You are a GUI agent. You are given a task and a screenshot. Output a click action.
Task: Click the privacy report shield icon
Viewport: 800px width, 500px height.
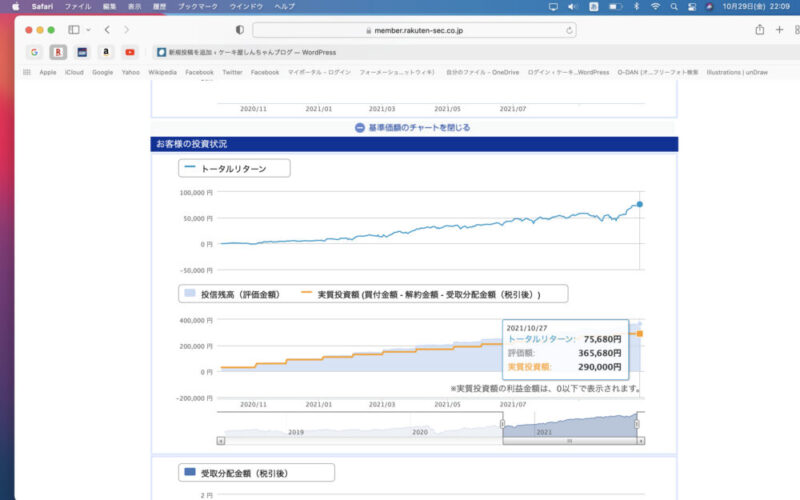click(239, 30)
